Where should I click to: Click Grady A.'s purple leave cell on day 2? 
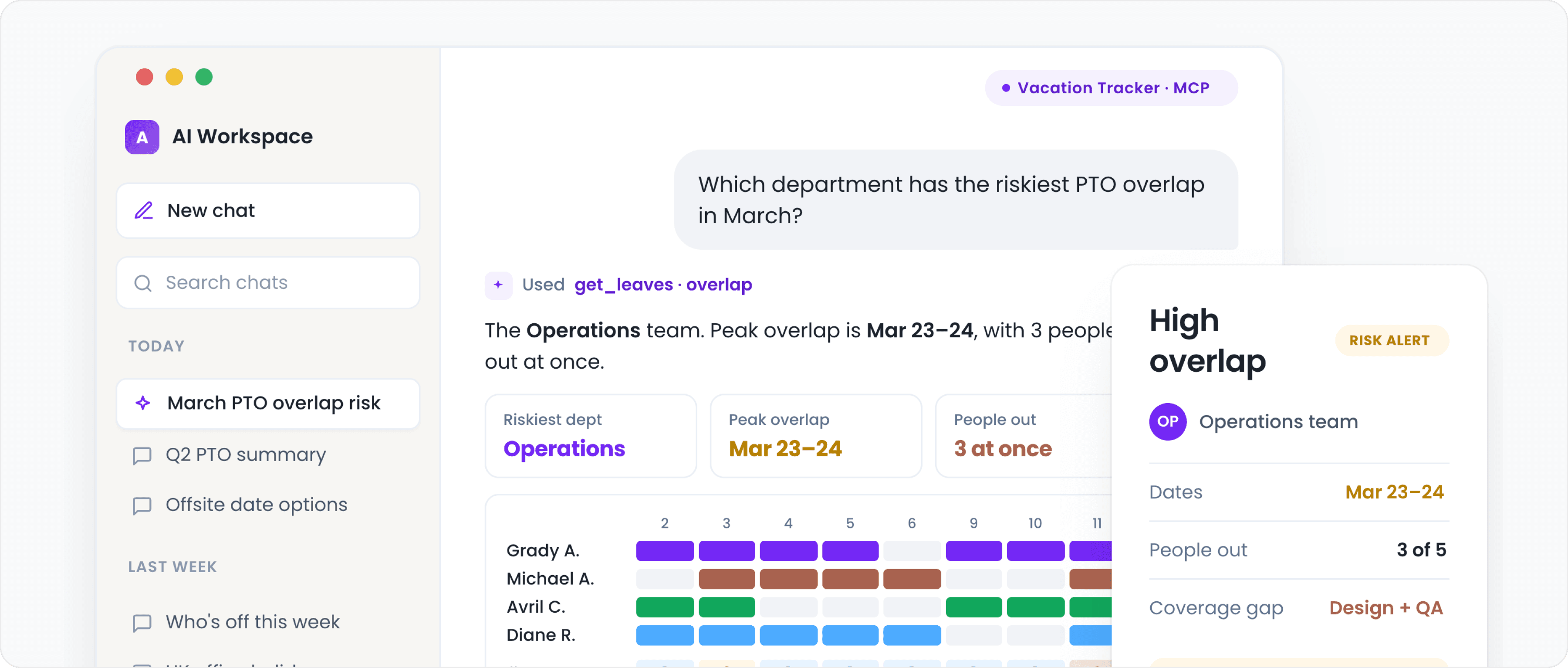pyautogui.click(x=665, y=550)
